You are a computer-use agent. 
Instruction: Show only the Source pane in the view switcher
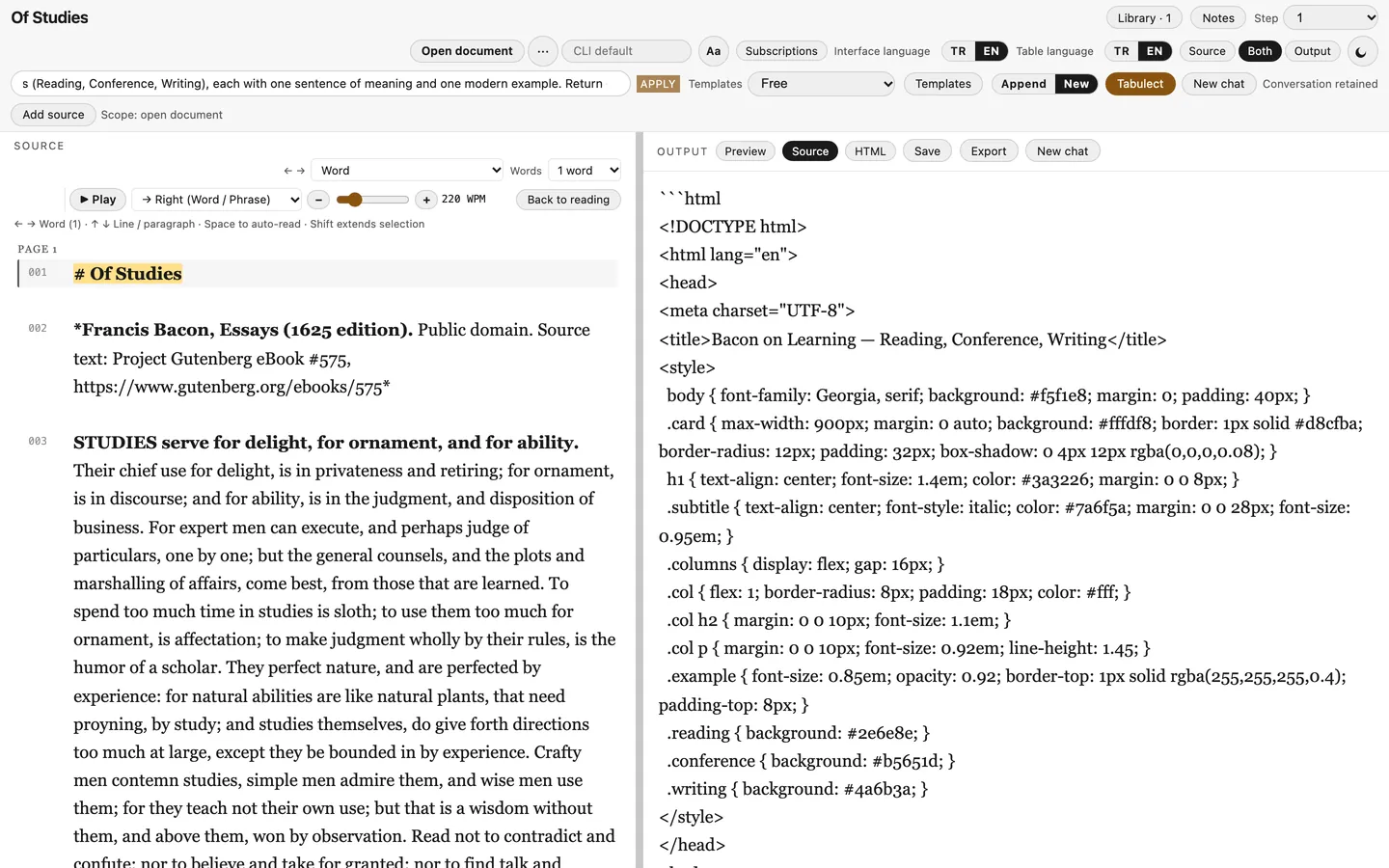click(1207, 51)
